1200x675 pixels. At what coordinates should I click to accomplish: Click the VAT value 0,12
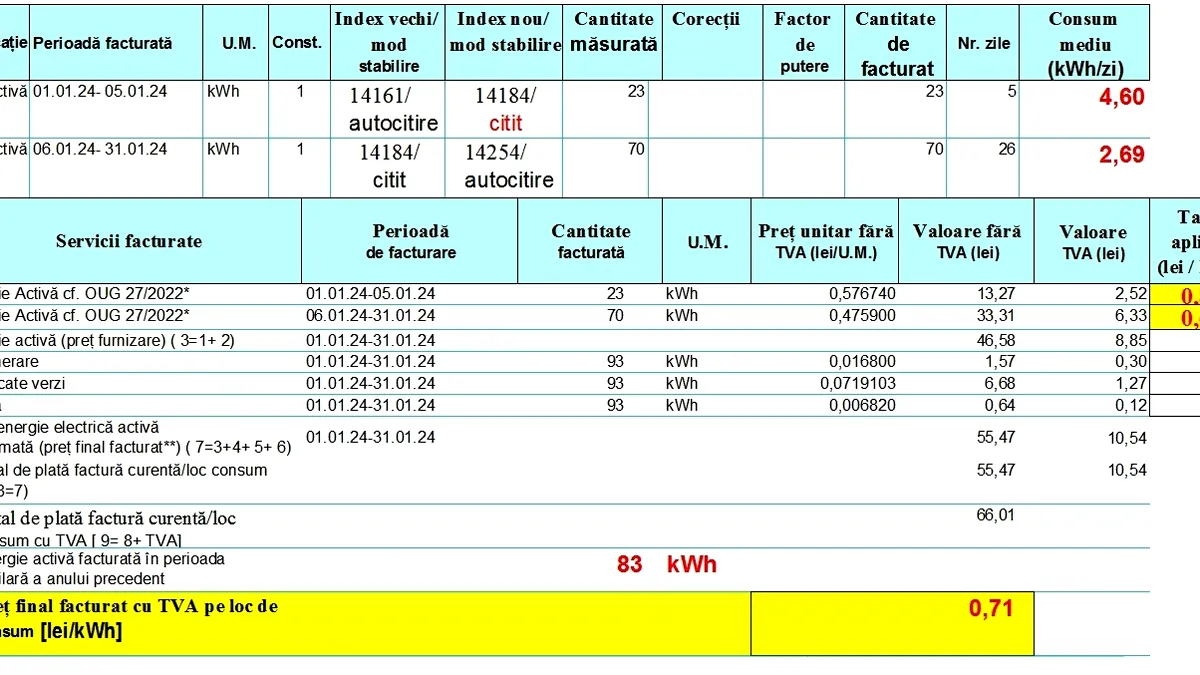point(1131,405)
